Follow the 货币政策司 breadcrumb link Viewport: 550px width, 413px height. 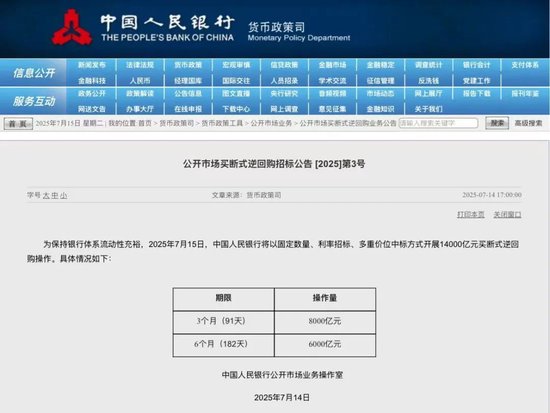click(177, 123)
